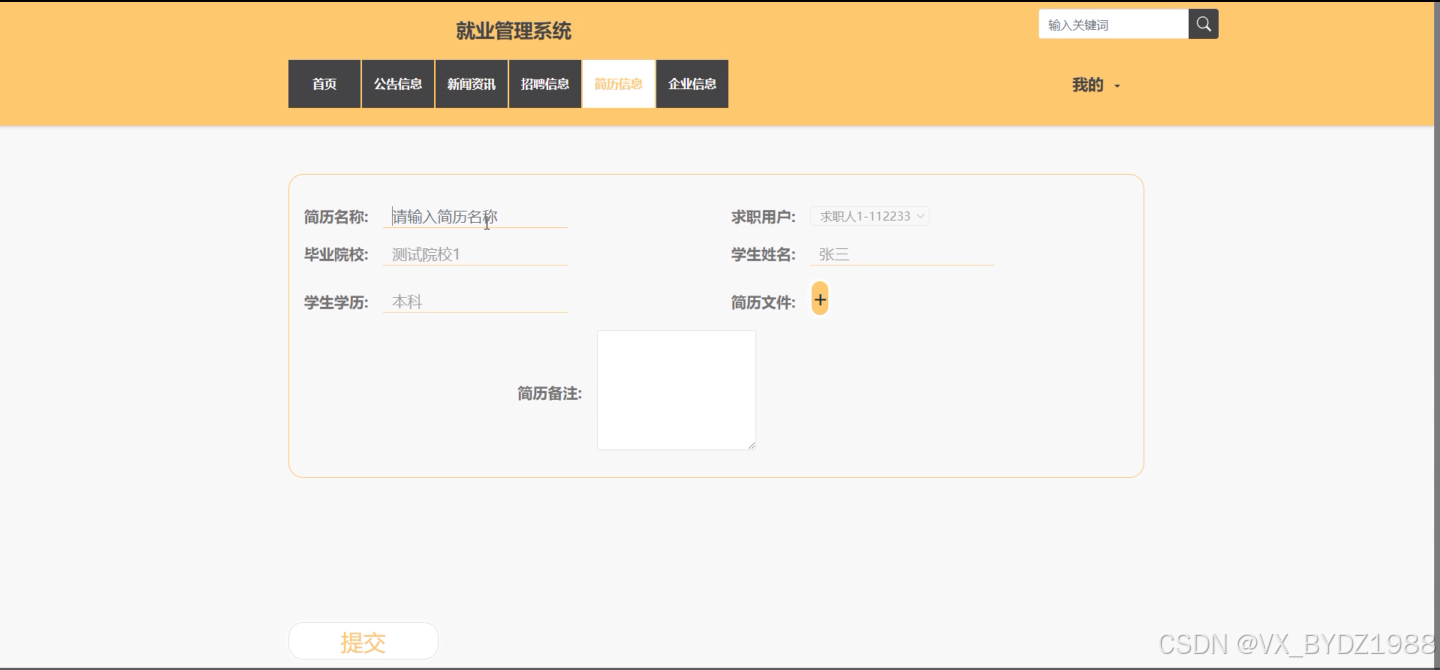The image size is (1440, 670).
Task: Click the 简历名称 input field
Action: tap(475, 216)
